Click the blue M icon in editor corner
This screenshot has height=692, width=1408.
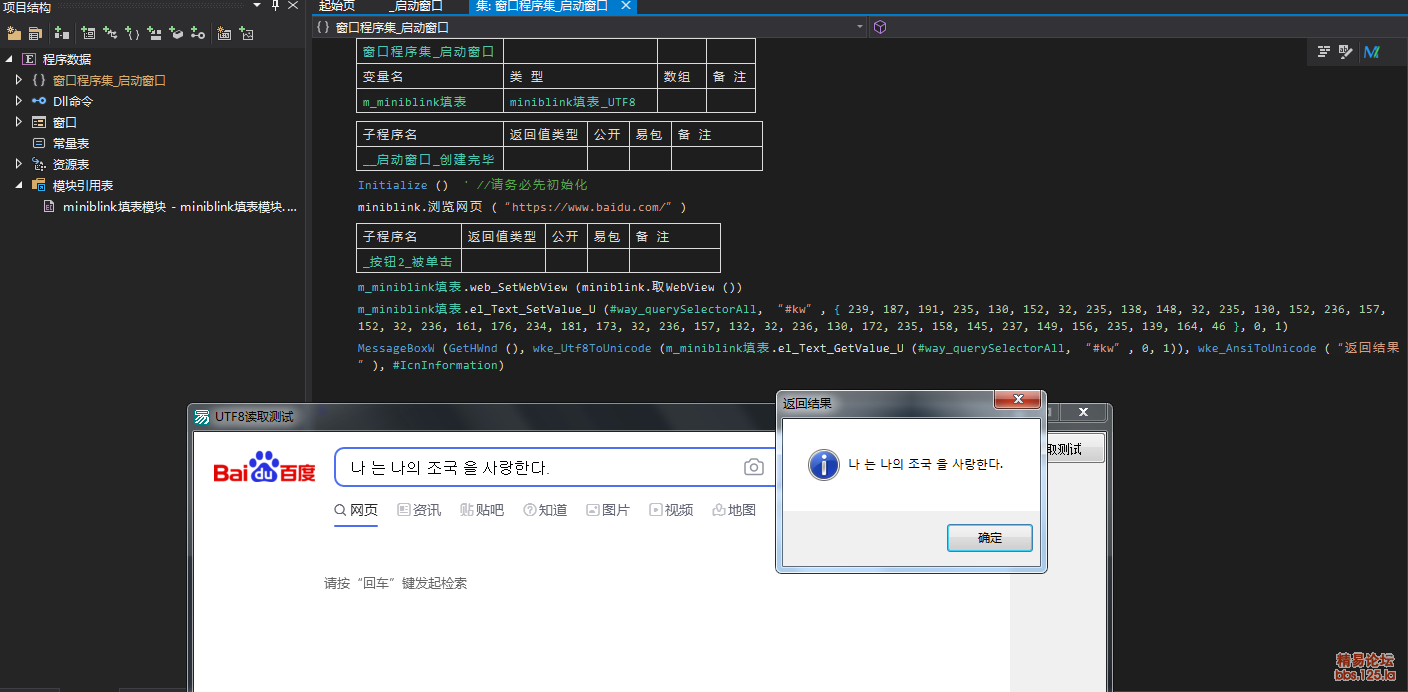(1372, 52)
